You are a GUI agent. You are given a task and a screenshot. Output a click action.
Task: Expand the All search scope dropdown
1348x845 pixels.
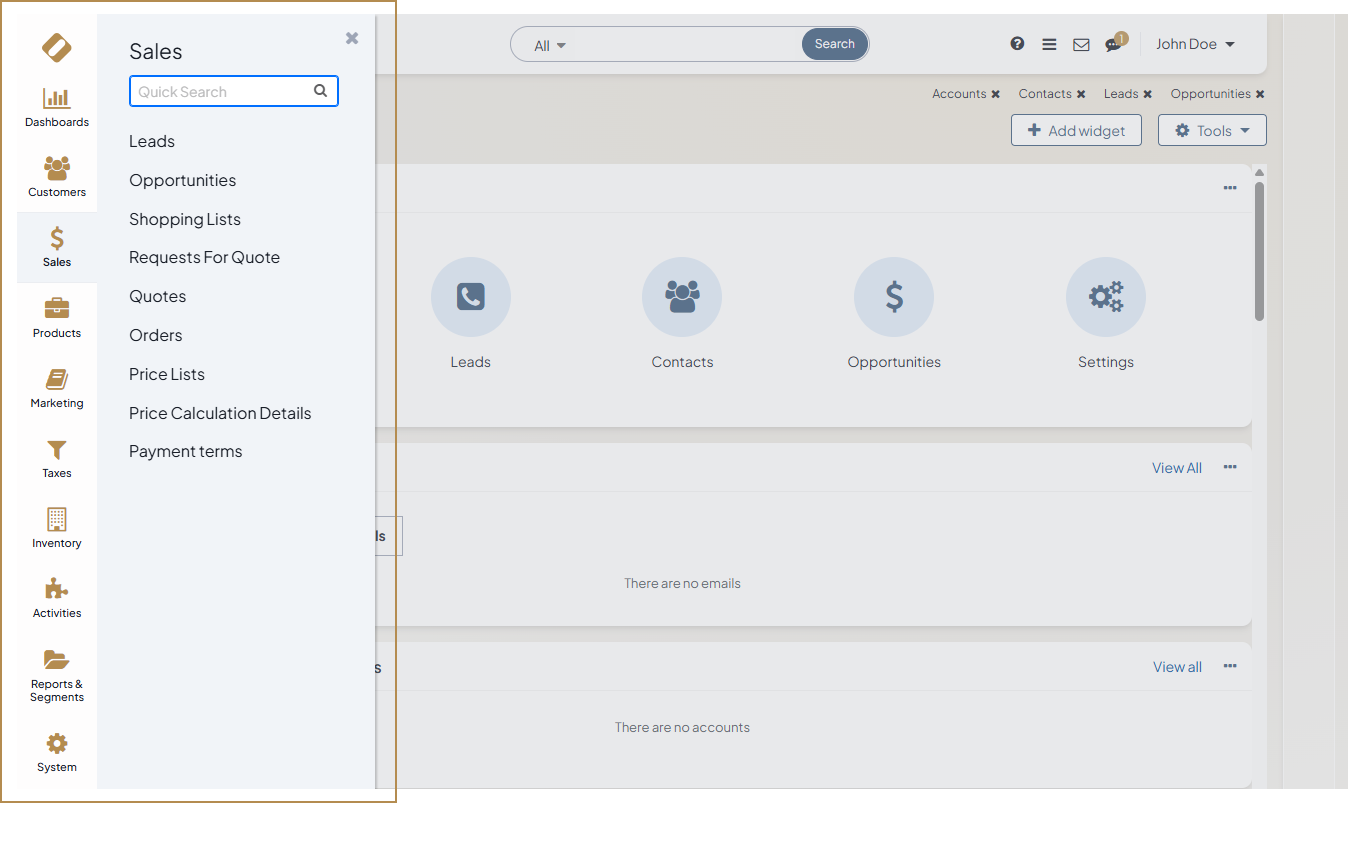click(x=550, y=45)
